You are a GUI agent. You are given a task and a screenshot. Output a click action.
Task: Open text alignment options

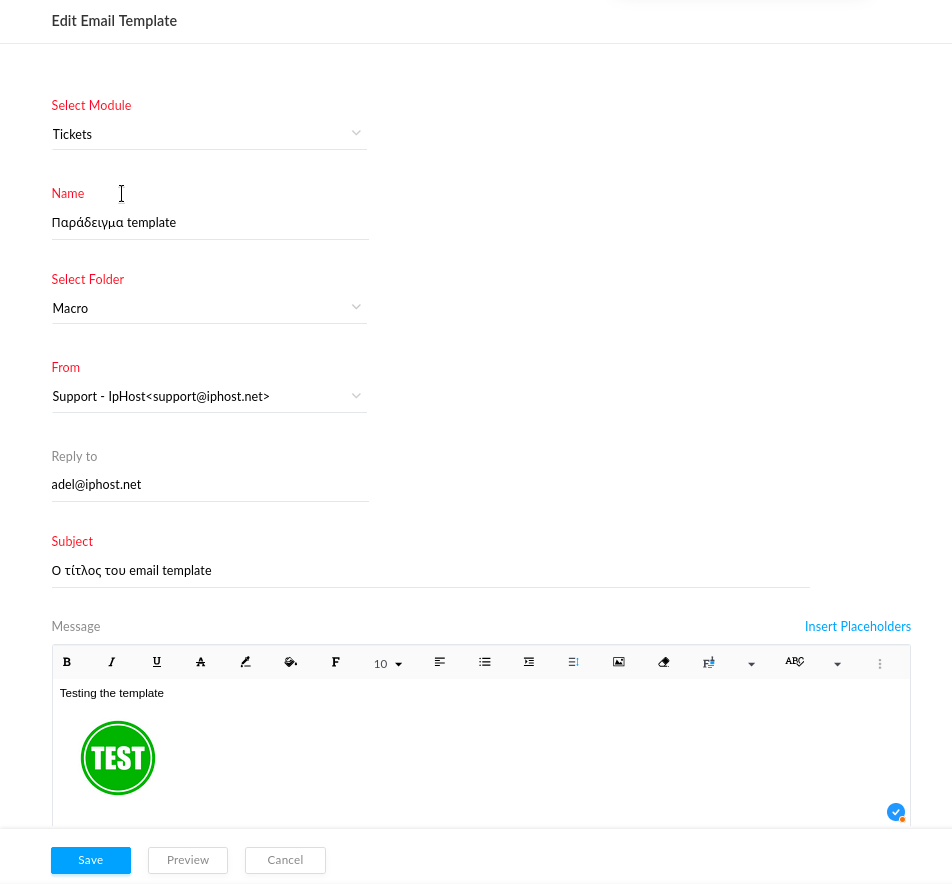coord(440,662)
